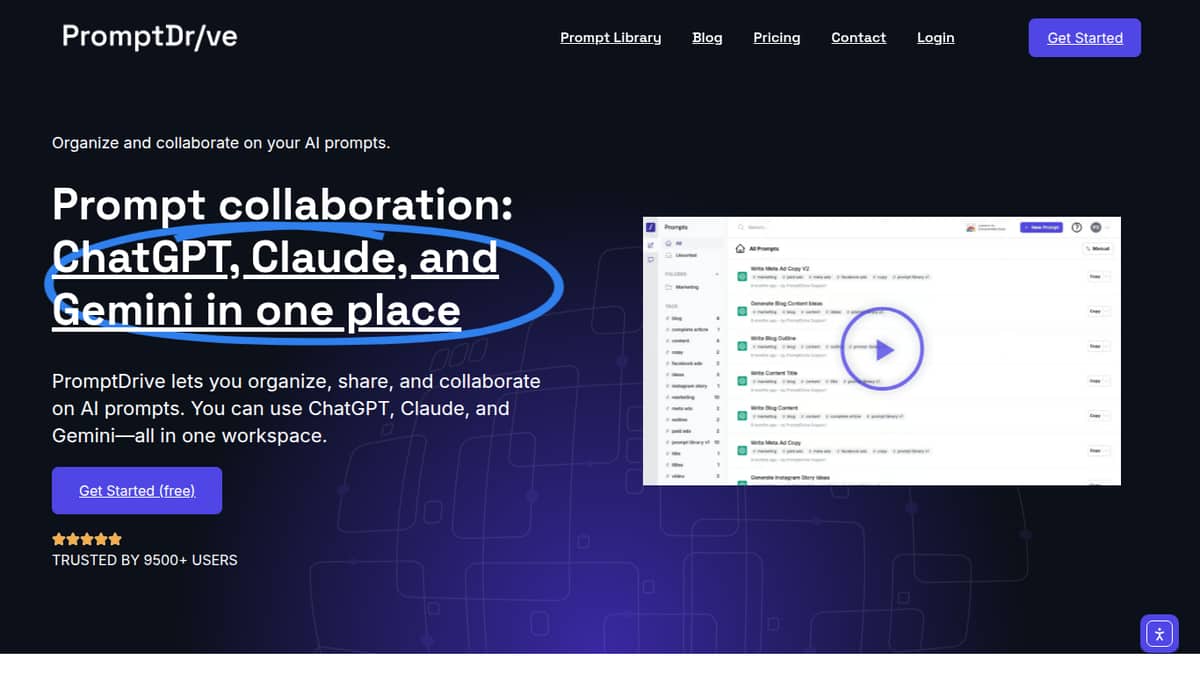Select the Contact nav link

pyautogui.click(x=859, y=38)
